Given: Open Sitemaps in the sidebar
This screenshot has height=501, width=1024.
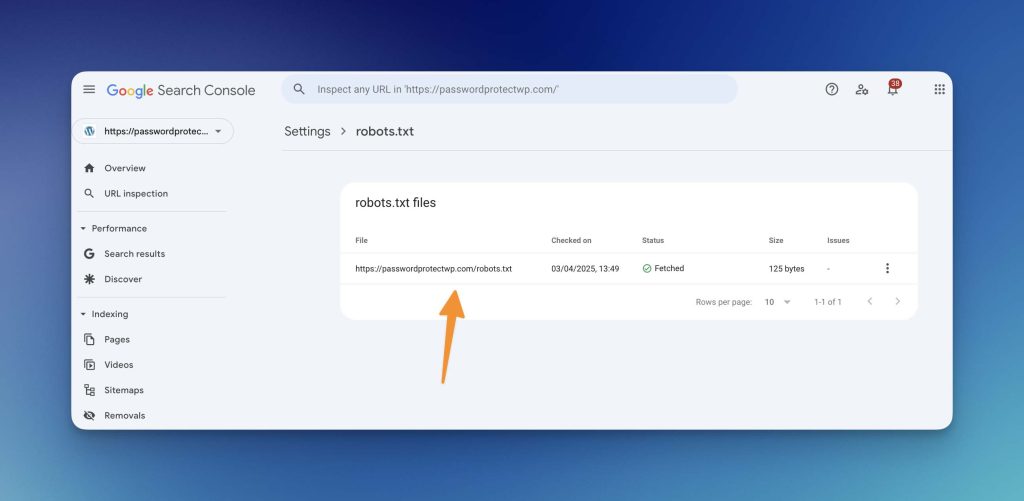Looking at the screenshot, I should pos(124,390).
